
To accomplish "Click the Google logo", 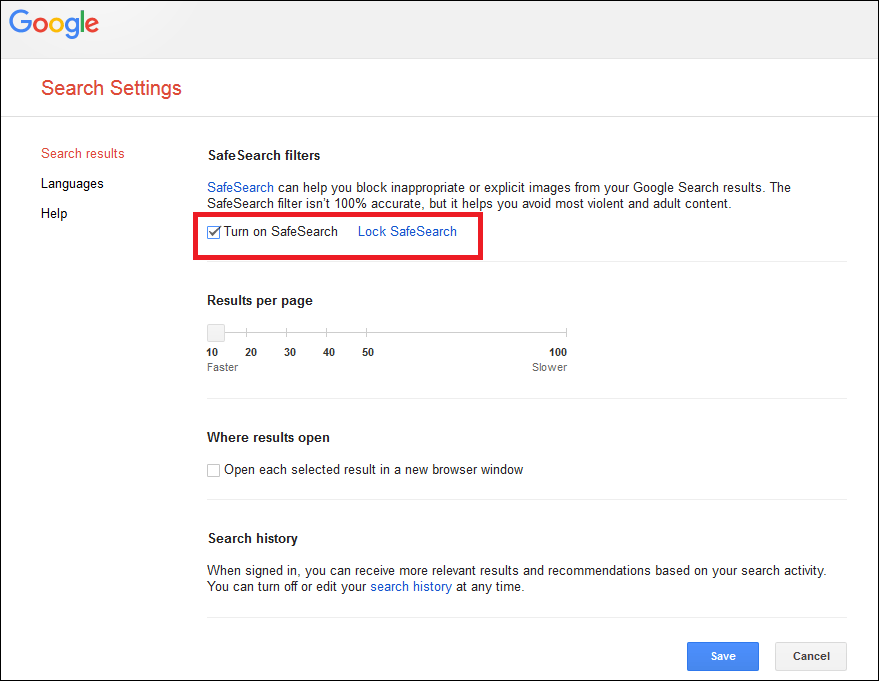I will 53,24.
